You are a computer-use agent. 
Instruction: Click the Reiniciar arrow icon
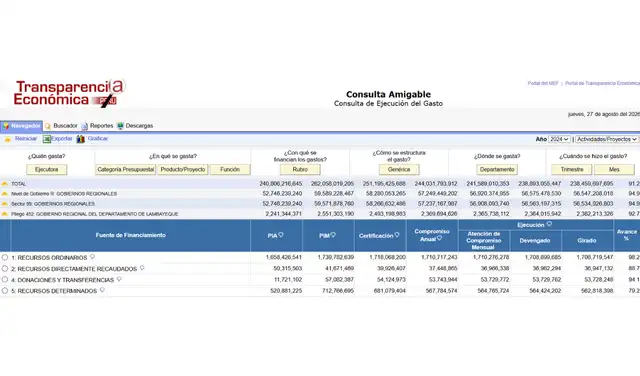tap(8, 139)
